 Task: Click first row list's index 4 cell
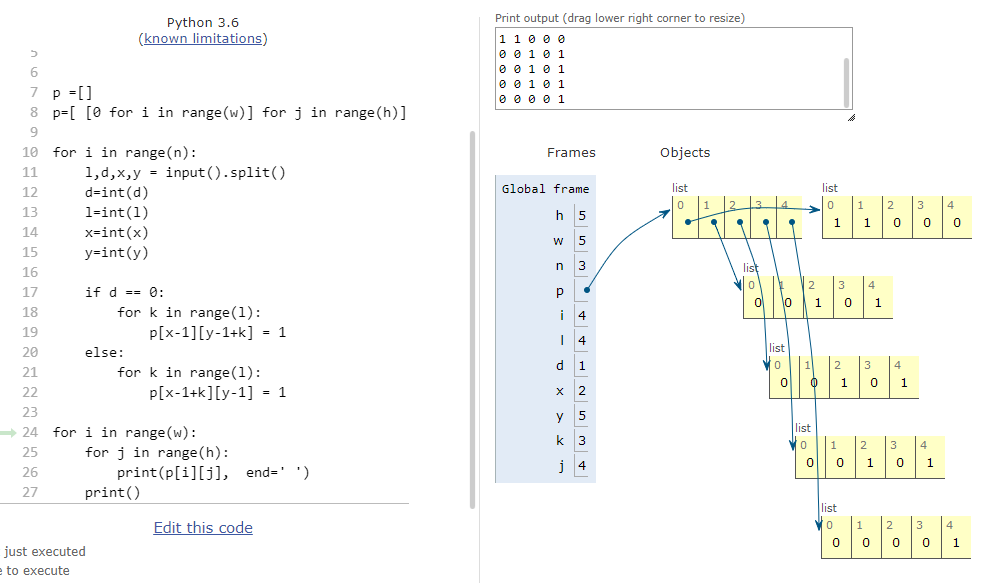click(957, 217)
